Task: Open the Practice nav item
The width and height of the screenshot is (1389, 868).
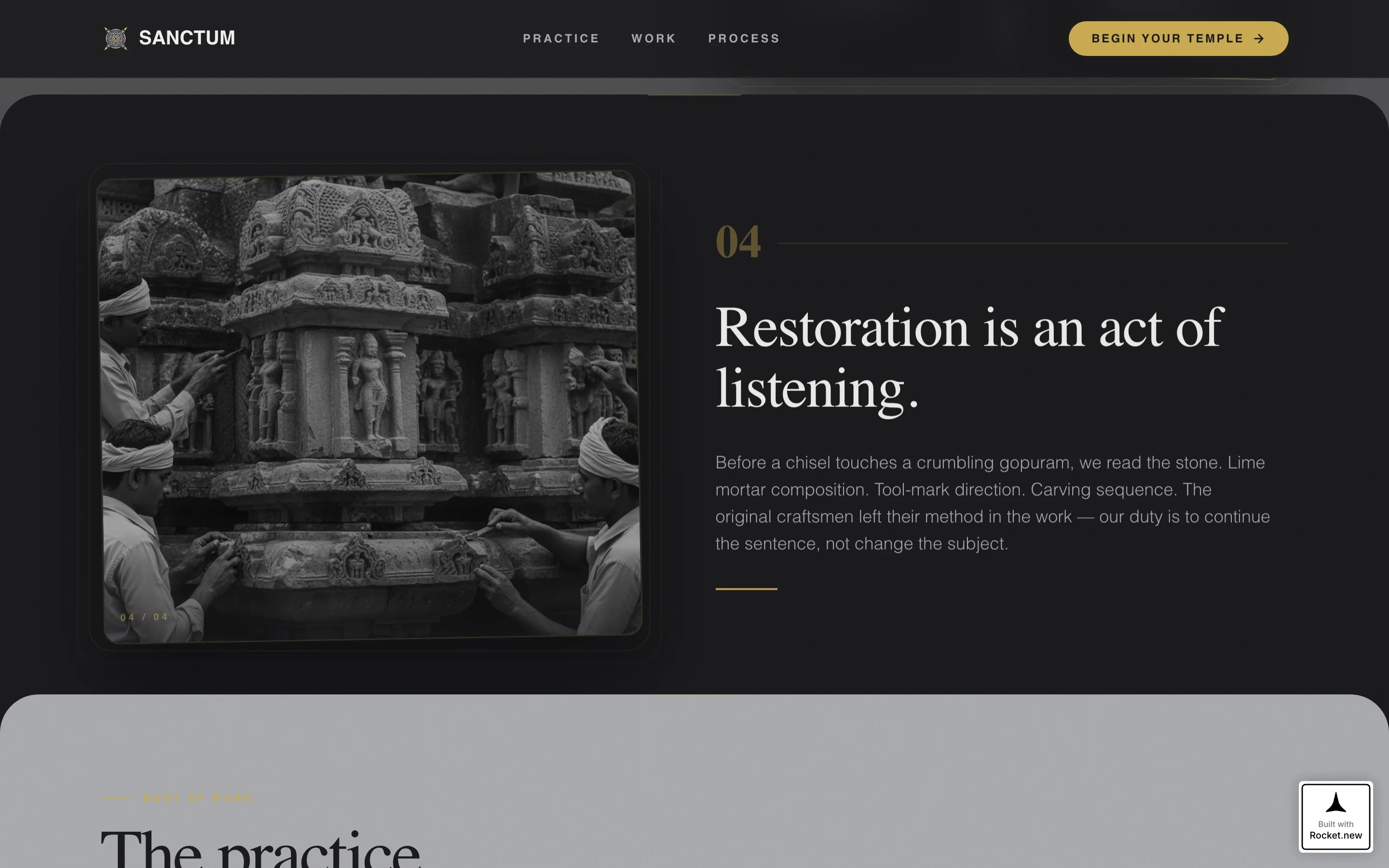Action: point(561,39)
